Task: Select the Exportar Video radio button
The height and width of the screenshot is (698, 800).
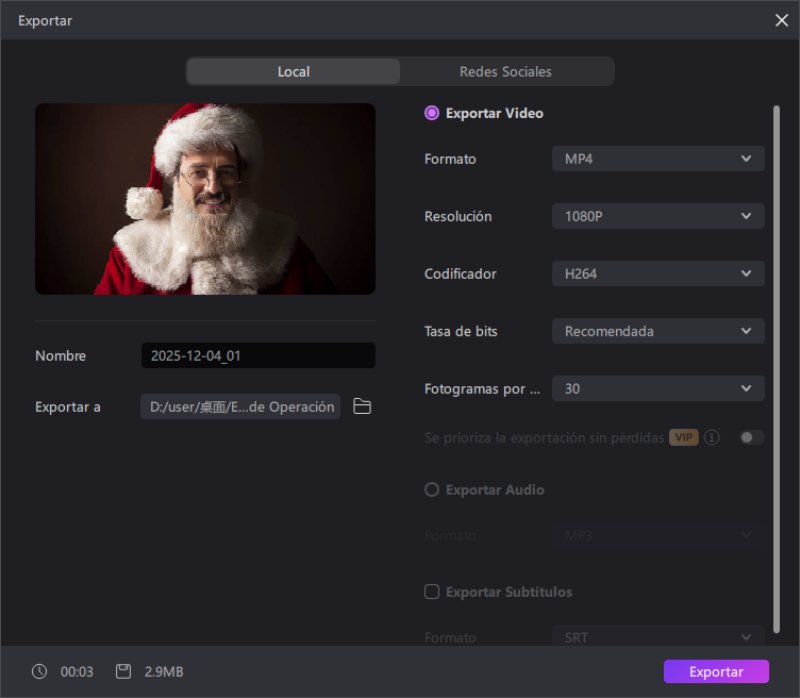Action: tap(431, 113)
